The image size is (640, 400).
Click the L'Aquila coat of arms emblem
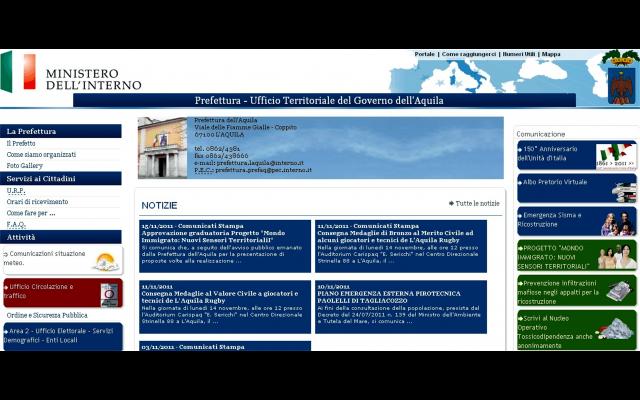click(620, 79)
